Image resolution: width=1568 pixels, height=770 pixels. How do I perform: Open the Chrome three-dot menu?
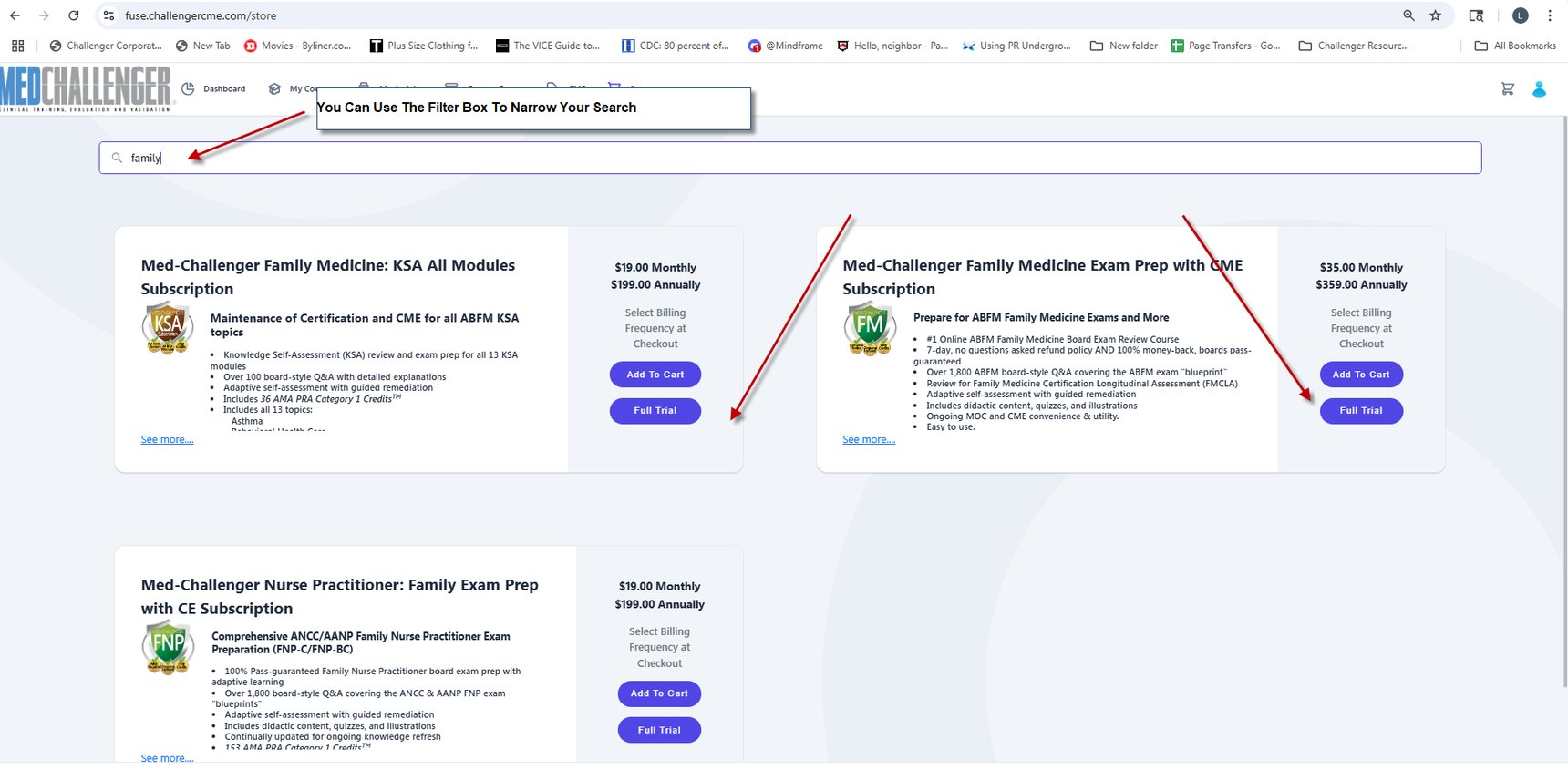(1550, 15)
